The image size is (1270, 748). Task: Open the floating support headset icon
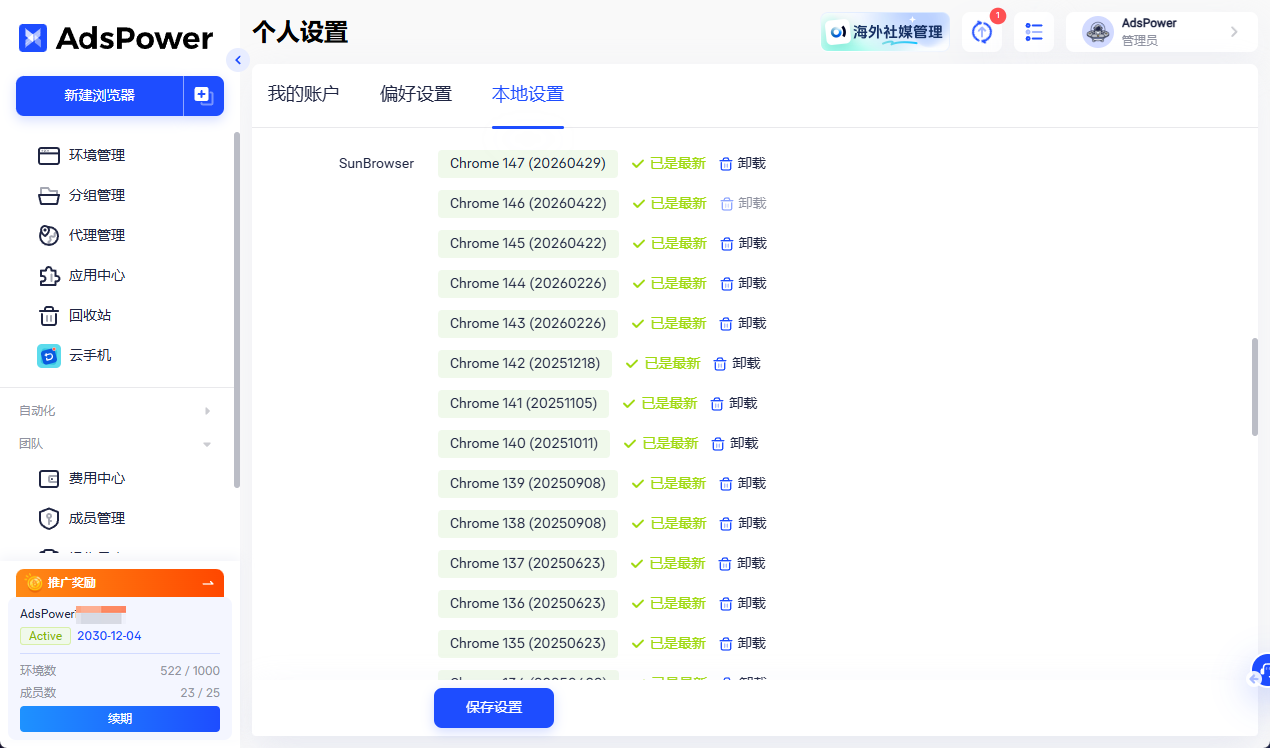tap(1261, 671)
